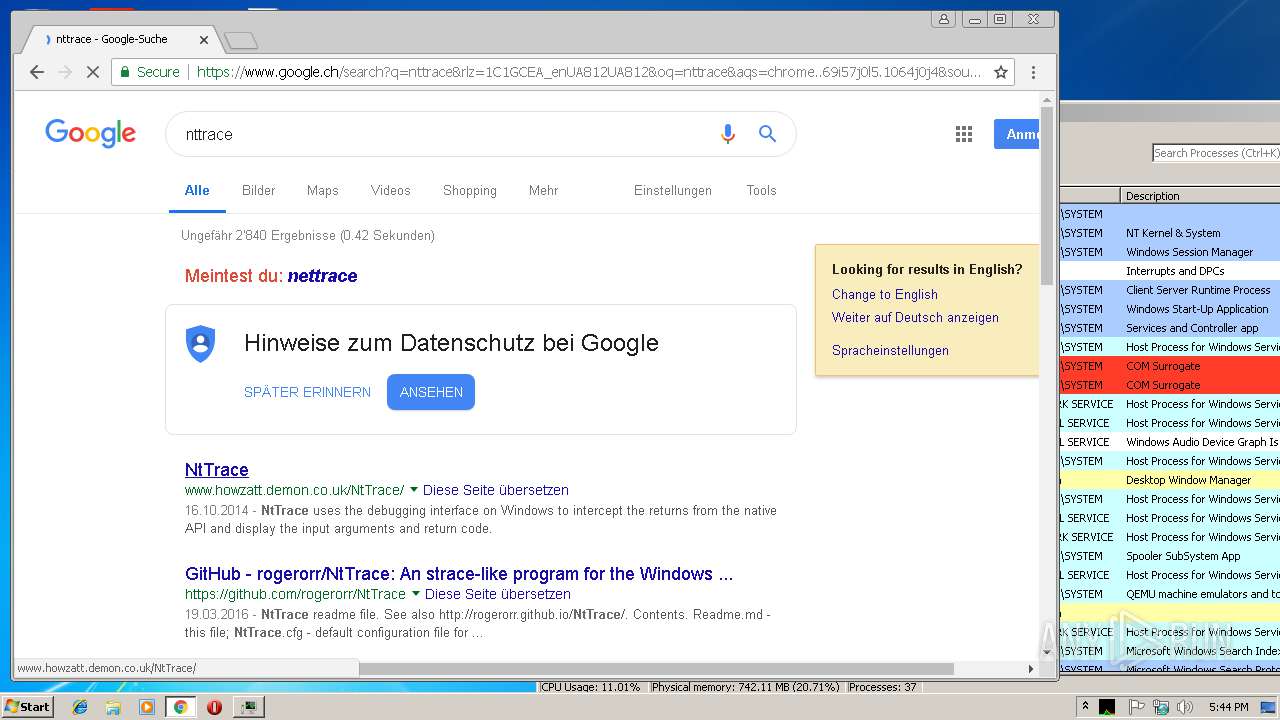Click the Chrome taskbar button
The width and height of the screenshot is (1280, 720).
[x=180, y=707]
